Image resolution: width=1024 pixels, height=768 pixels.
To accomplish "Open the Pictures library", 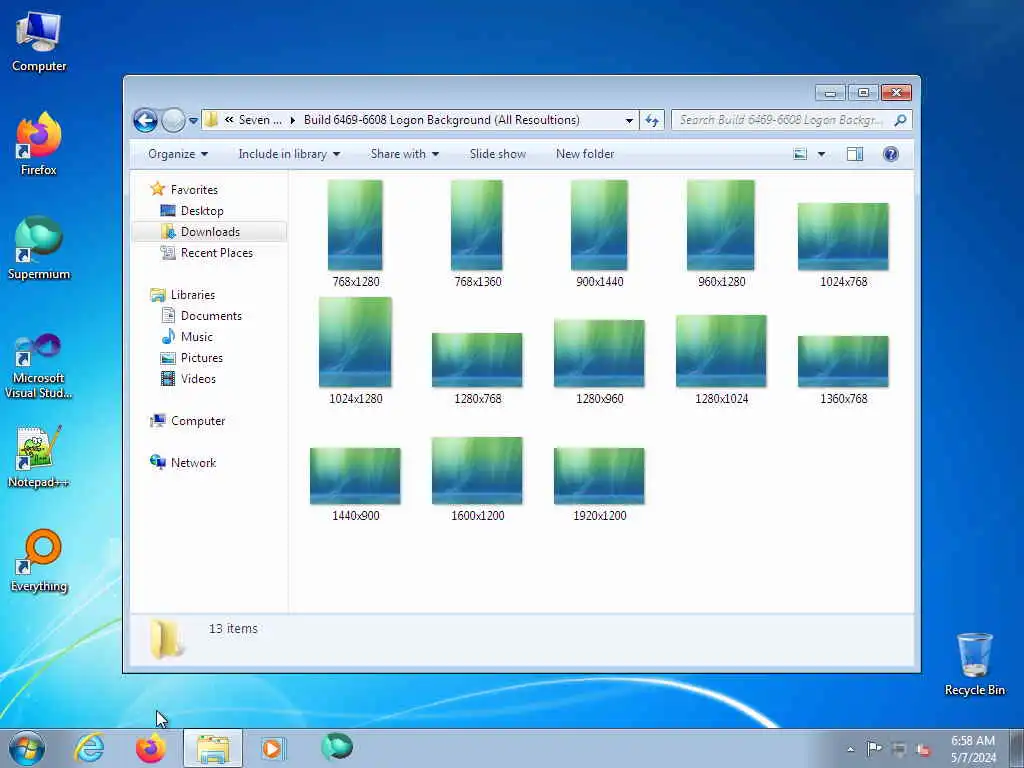I will tap(202, 358).
